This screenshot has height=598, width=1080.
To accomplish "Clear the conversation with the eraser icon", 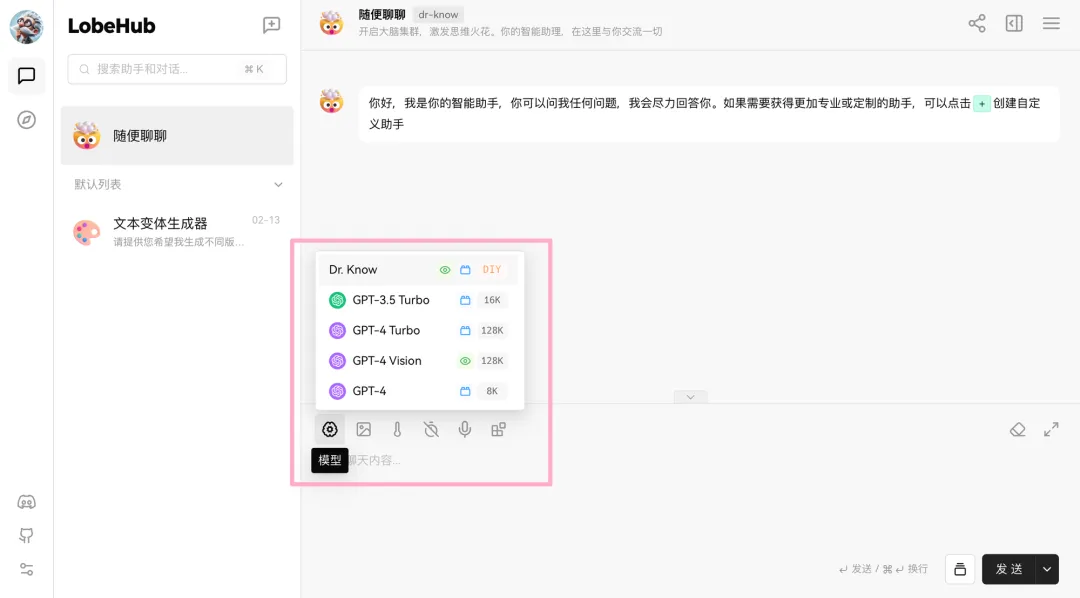I will [x=1017, y=429].
